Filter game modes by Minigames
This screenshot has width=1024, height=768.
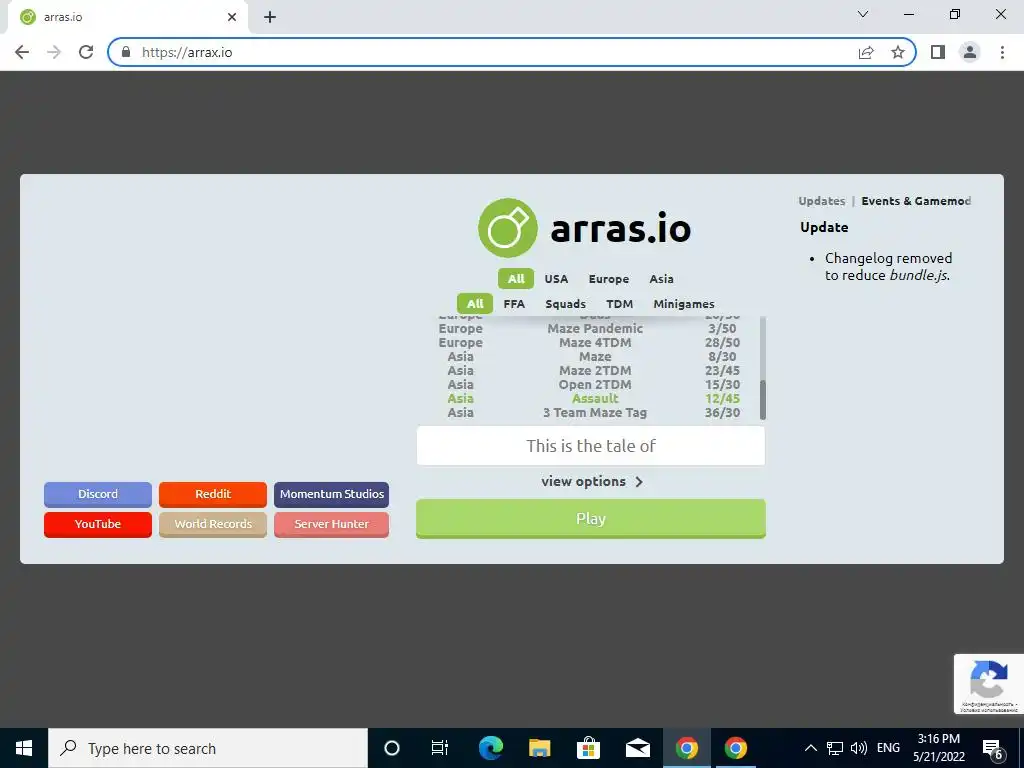[684, 304]
